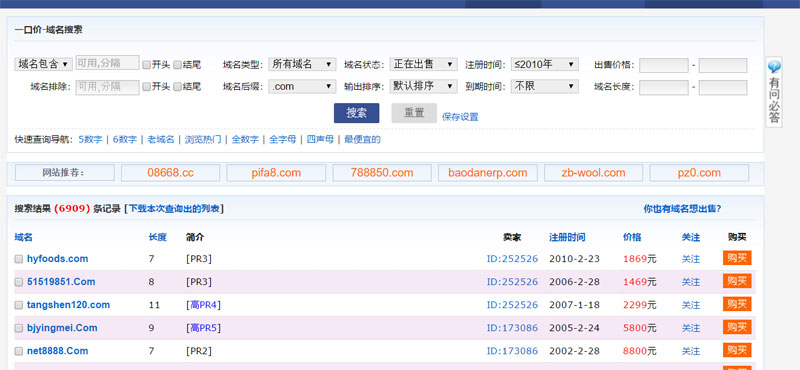Sort by 关注 column header

691,237
